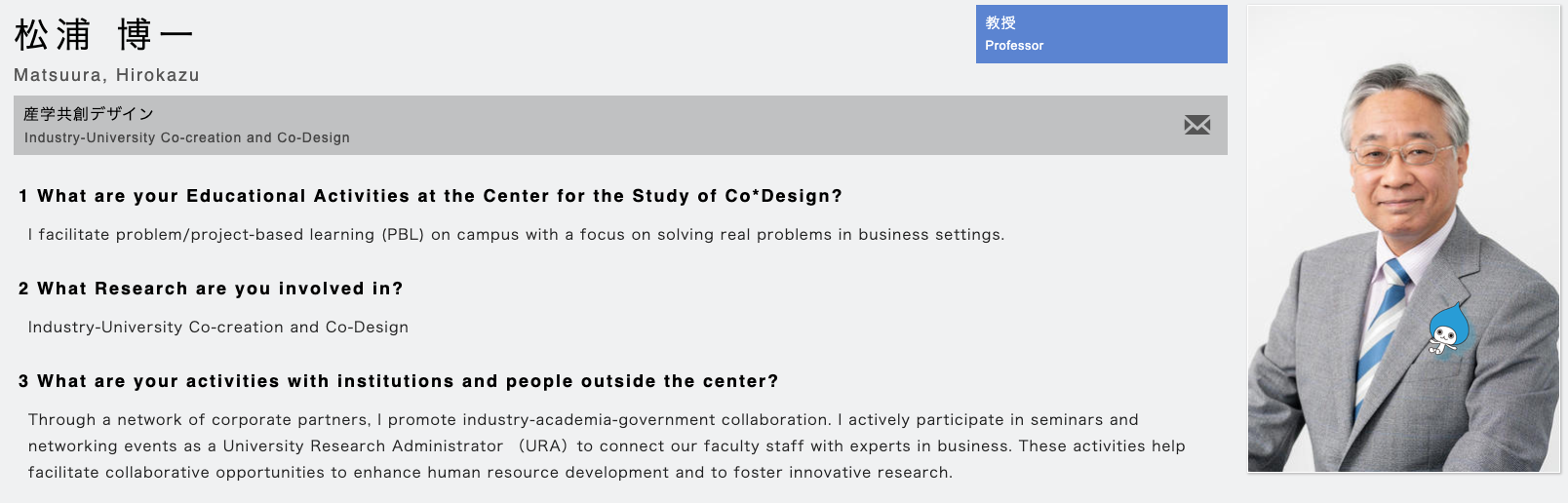Click the blue Professor badge
This screenshot has width=1568, height=503.
[1101, 34]
